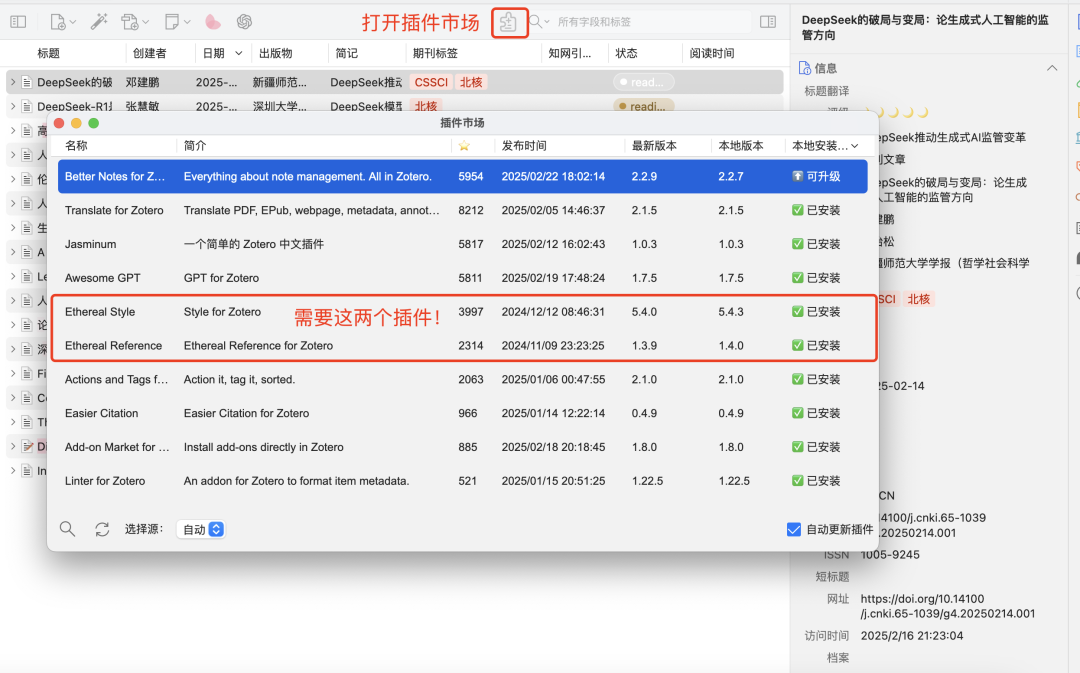Open the New Item toolbar button

(x=63, y=22)
